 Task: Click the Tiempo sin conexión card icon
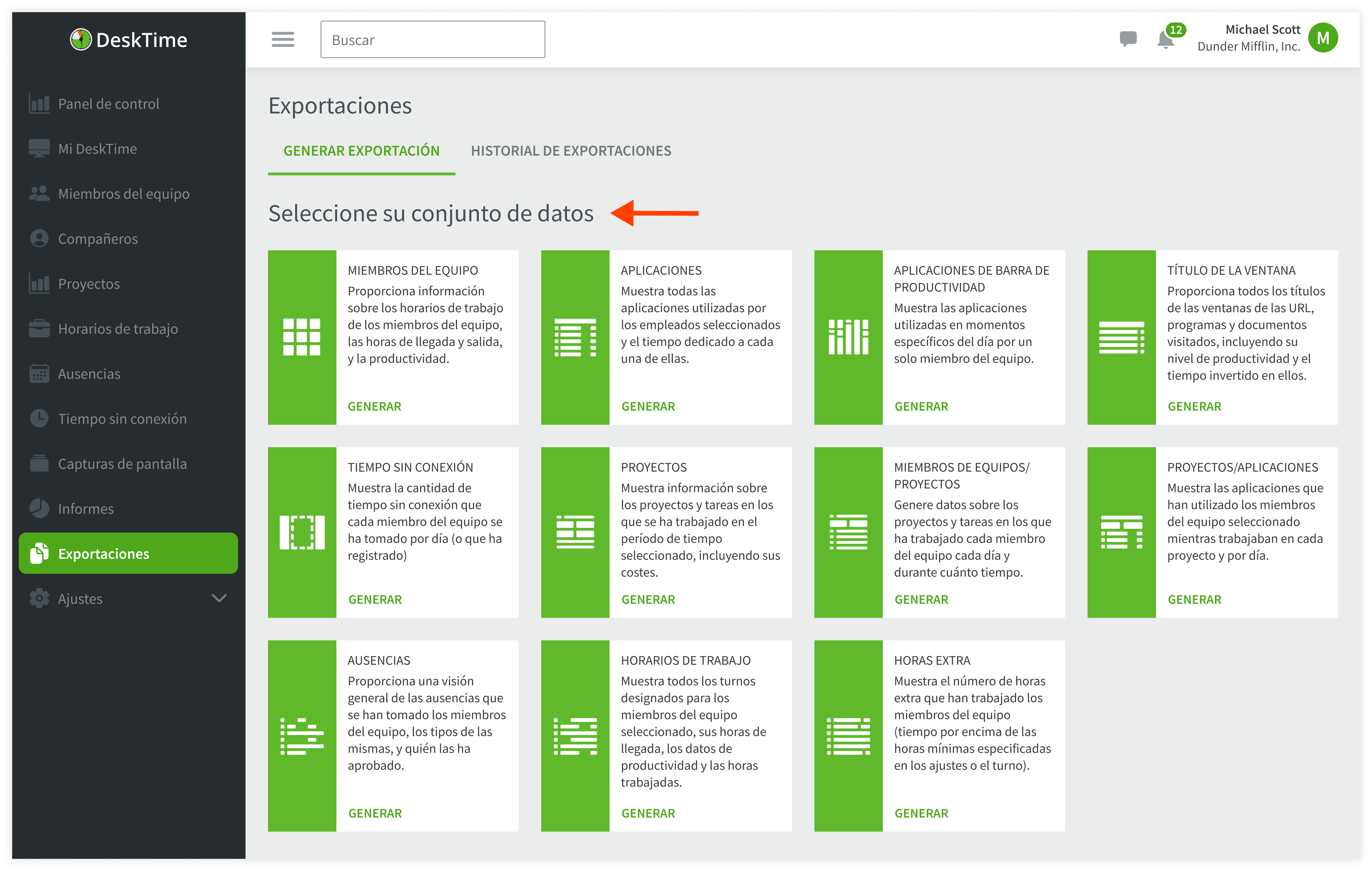point(302,533)
